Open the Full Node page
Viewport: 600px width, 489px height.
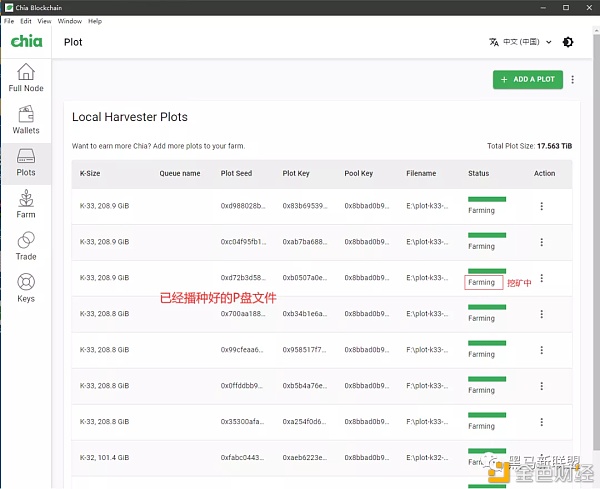[26, 78]
